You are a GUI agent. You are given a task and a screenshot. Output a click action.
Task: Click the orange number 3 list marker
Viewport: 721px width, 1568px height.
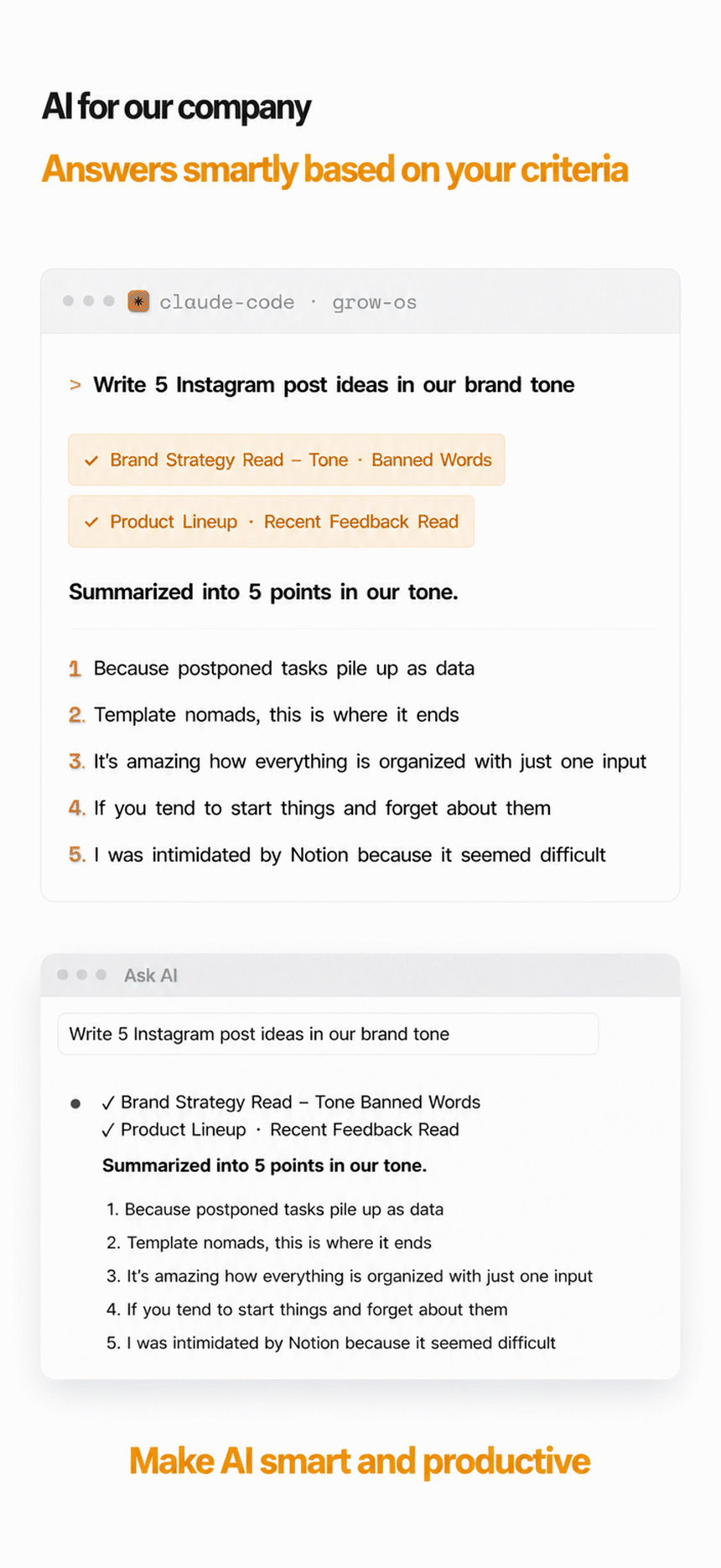[x=77, y=762]
